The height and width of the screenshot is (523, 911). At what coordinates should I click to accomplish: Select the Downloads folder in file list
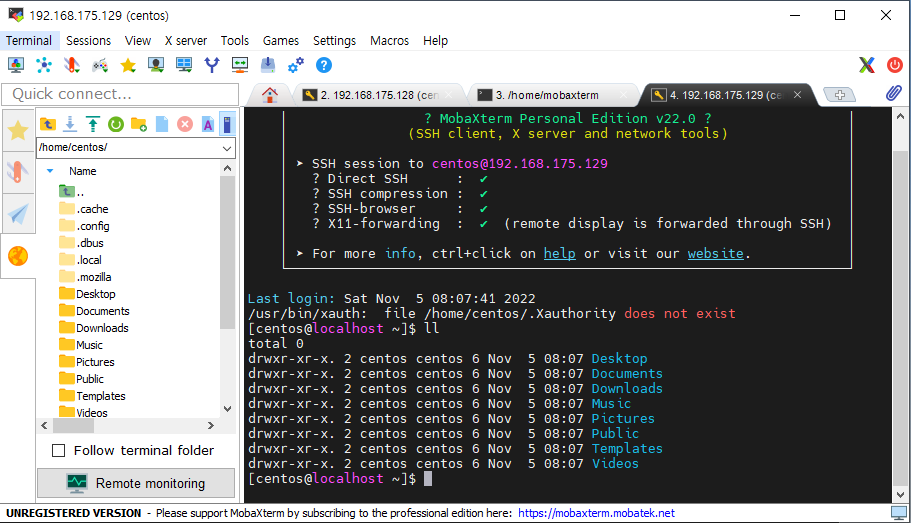pos(94,328)
